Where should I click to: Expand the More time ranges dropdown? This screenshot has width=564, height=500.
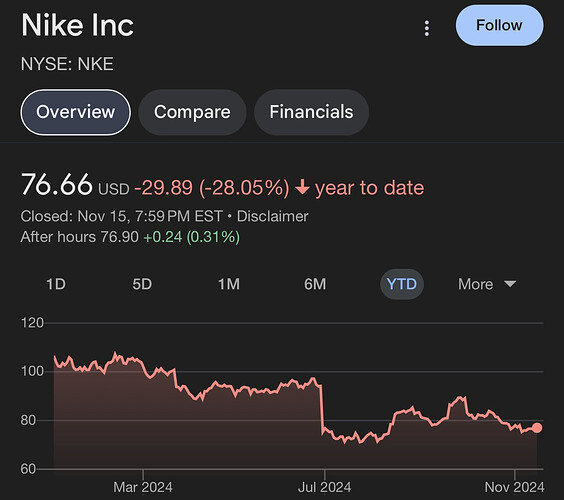tap(487, 284)
